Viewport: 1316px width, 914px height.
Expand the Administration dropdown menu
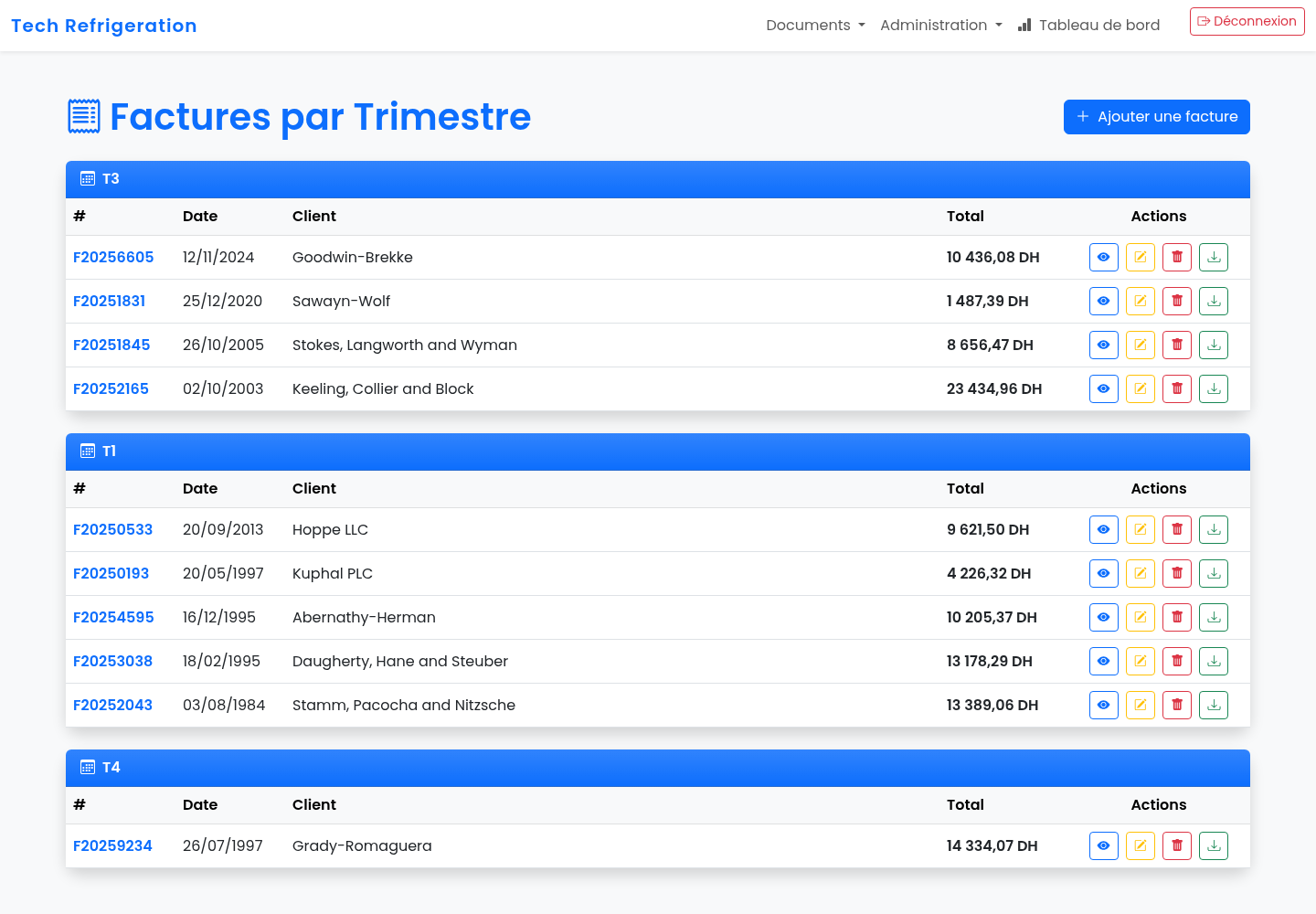click(x=941, y=26)
